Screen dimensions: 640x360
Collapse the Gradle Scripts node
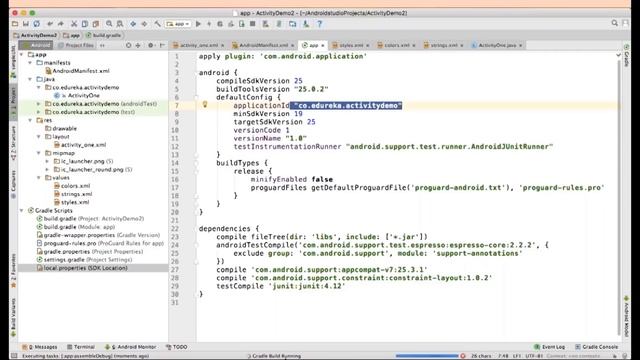point(22,211)
